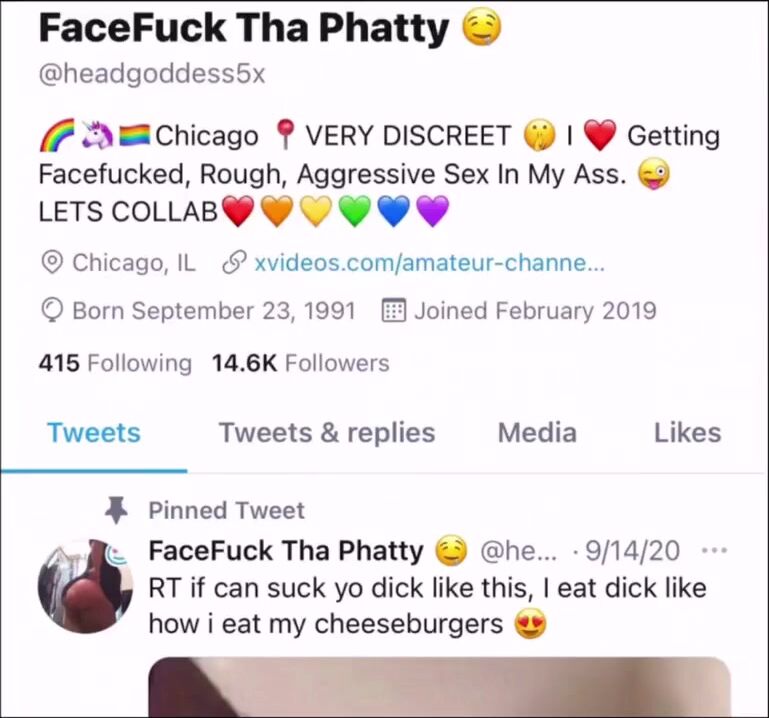The width and height of the screenshot is (769, 718).
Task: Click the purple heart emoji in bio
Action: point(433,211)
